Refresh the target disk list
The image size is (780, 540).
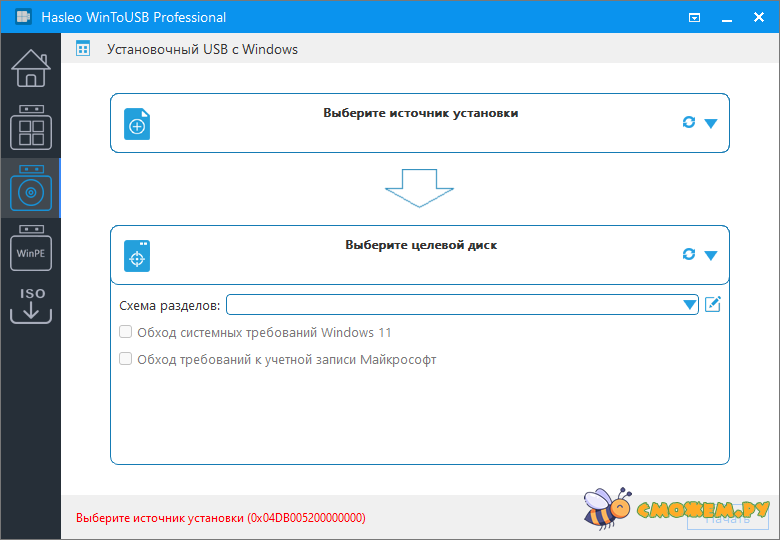688,254
